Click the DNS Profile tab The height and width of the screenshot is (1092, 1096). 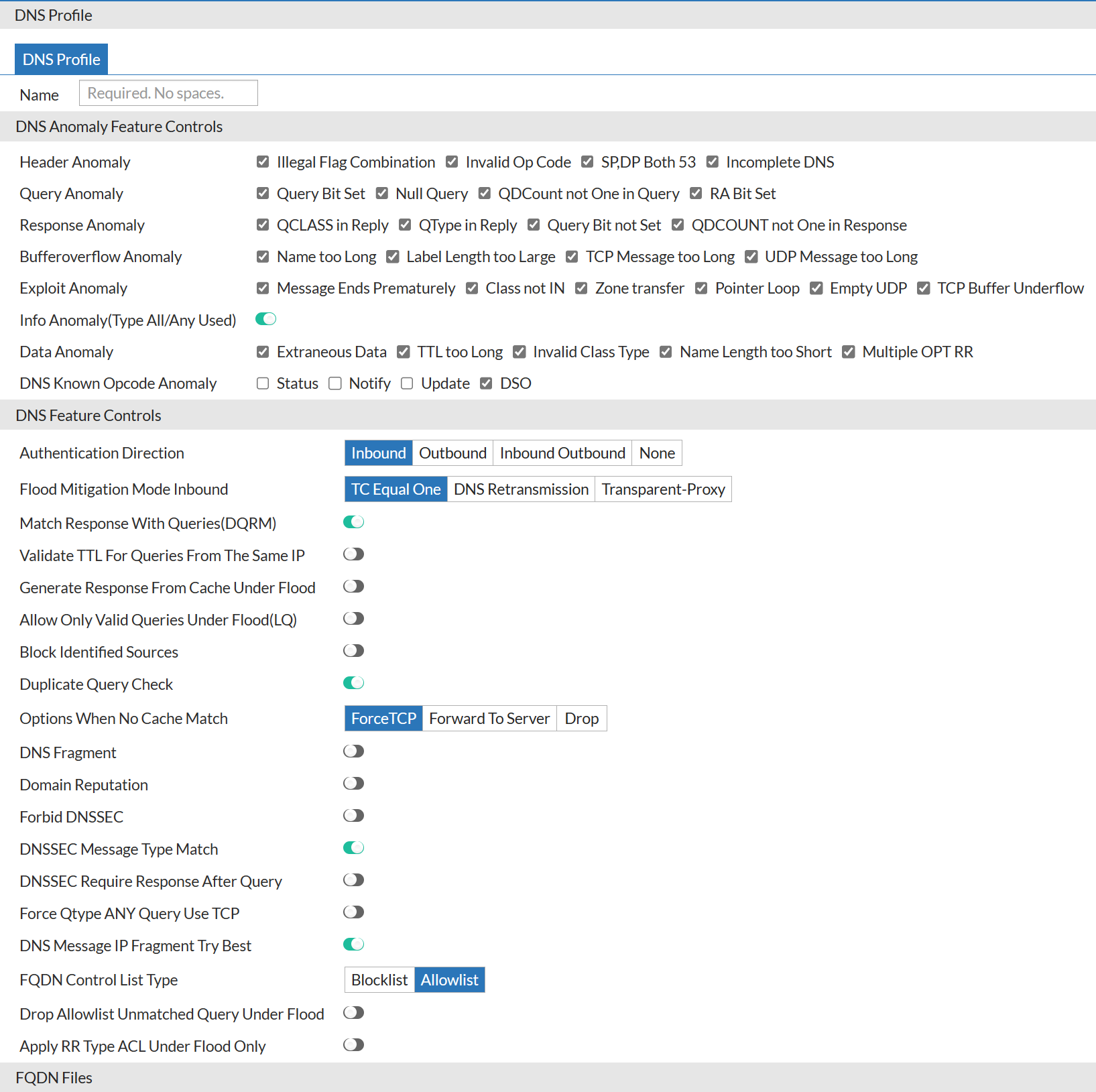61,59
